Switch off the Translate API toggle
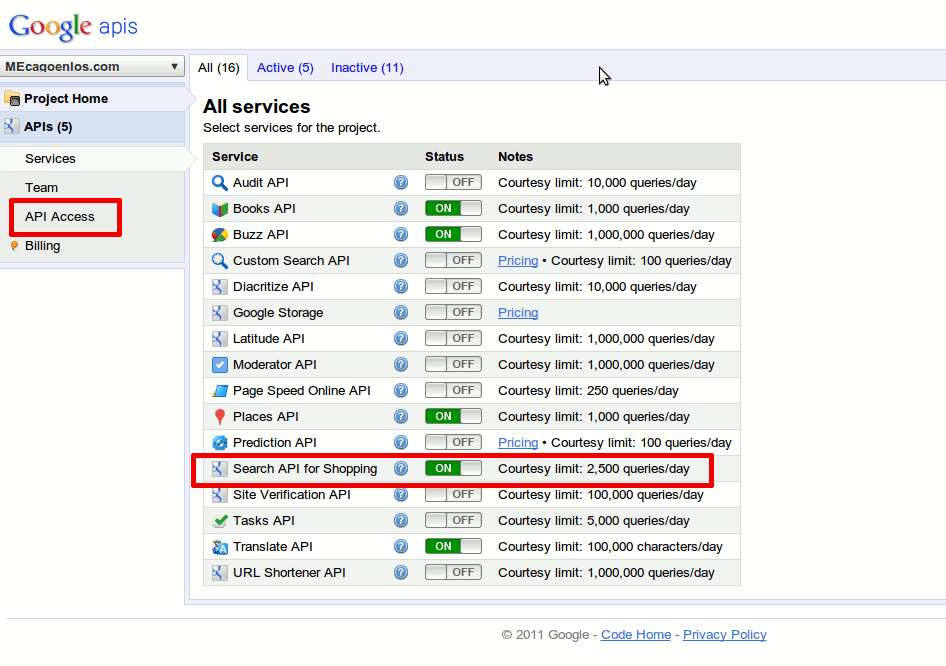 [x=453, y=546]
